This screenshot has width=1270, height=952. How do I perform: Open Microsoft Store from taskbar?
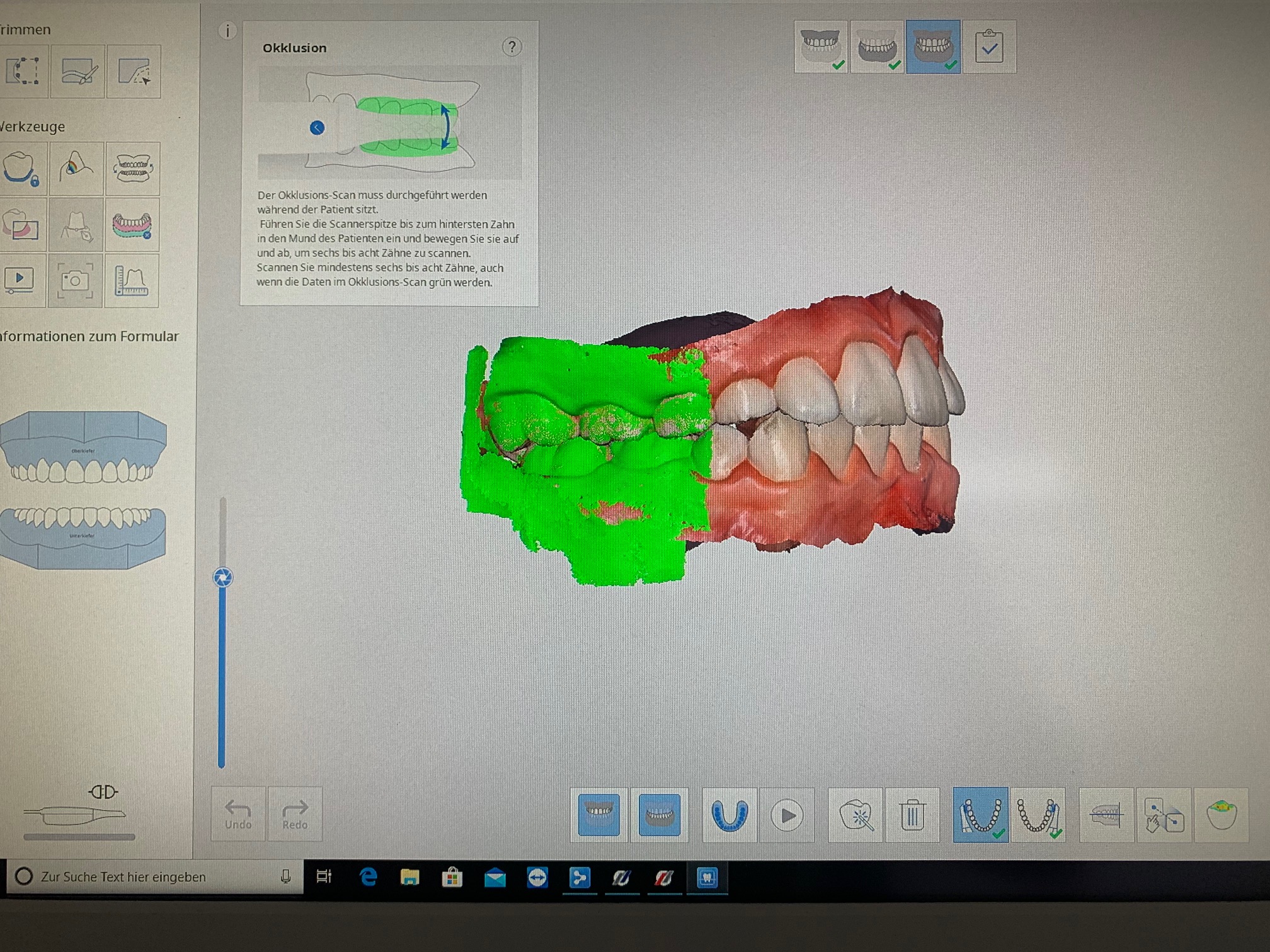click(452, 876)
